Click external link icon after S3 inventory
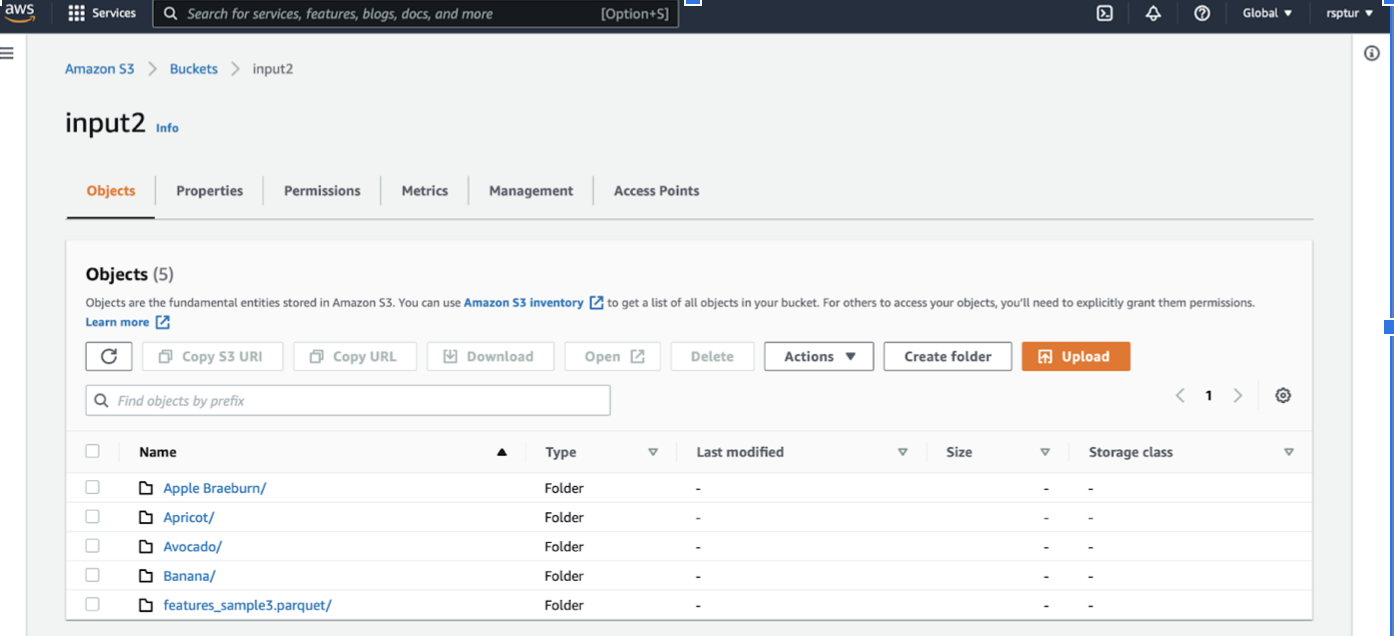1394x636 pixels. click(x=596, y=302)
